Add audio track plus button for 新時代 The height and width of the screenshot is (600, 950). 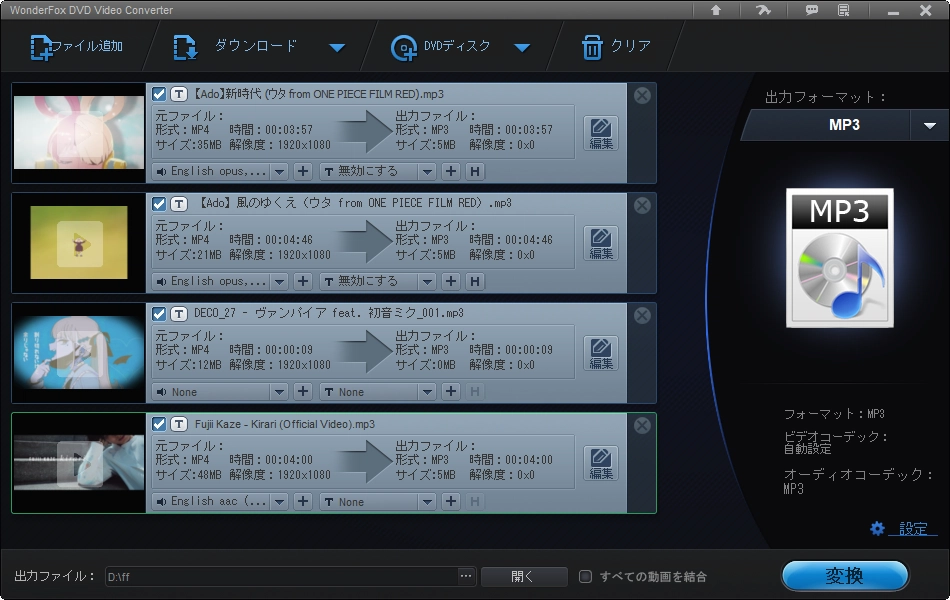point(303,172)
